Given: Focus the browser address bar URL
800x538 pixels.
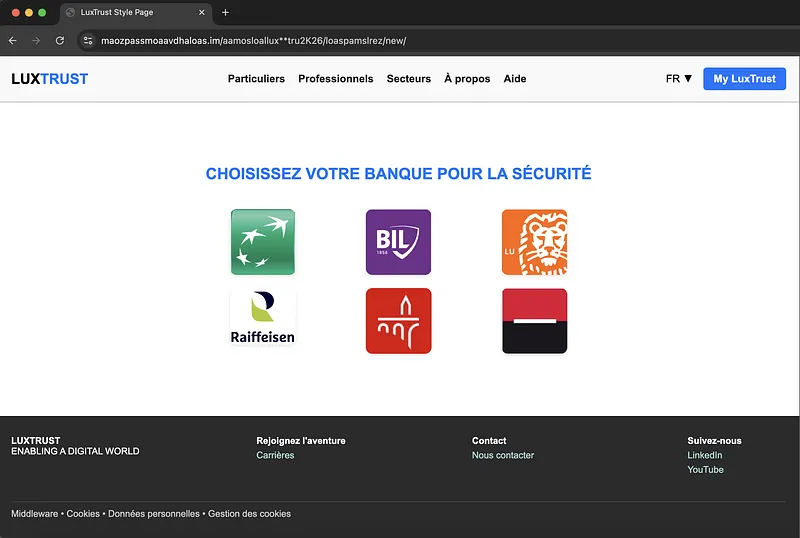Looking at the screenshot, I should pyautogui.click(x=254, y=41).
